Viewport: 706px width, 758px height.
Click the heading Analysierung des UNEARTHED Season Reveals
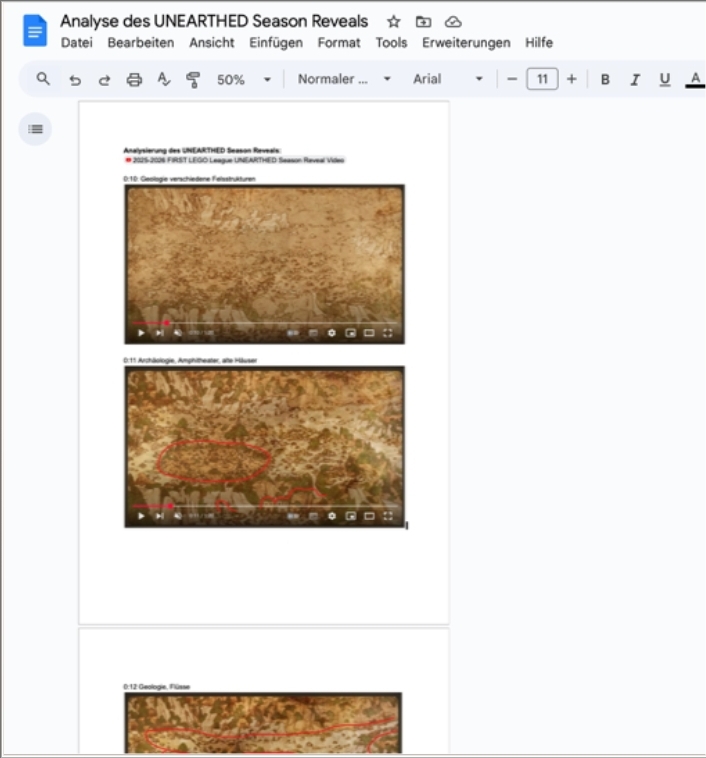pyautogui.click(x=202, y=150)
